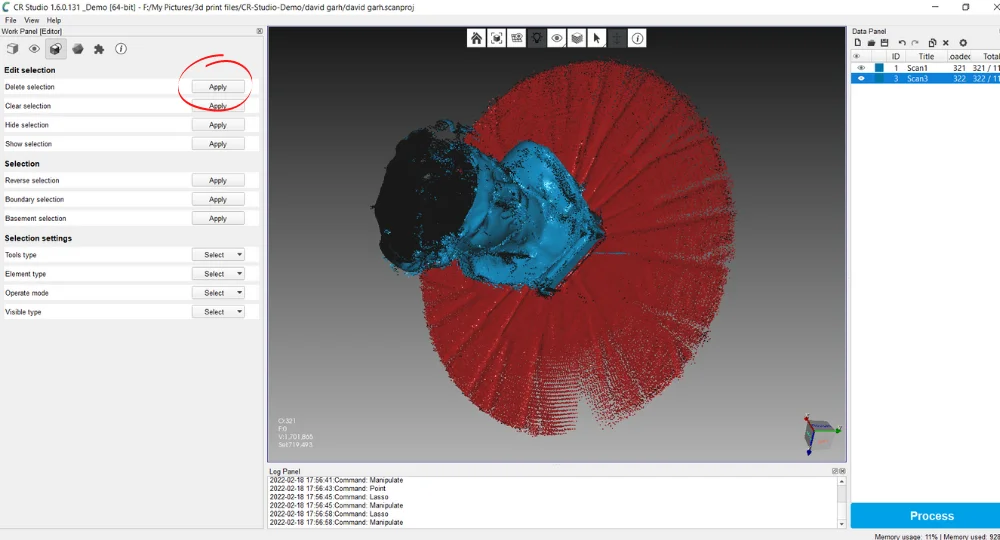Click the eye column header in Data Panel
This screenshot has width=1000, height=540.
(857, 56)
